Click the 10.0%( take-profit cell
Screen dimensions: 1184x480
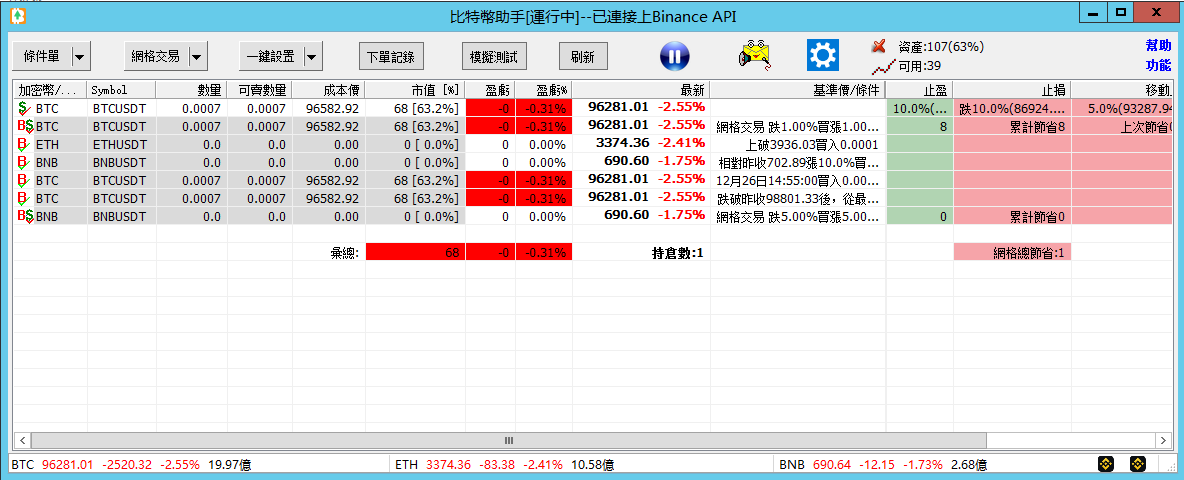(920, 108)
